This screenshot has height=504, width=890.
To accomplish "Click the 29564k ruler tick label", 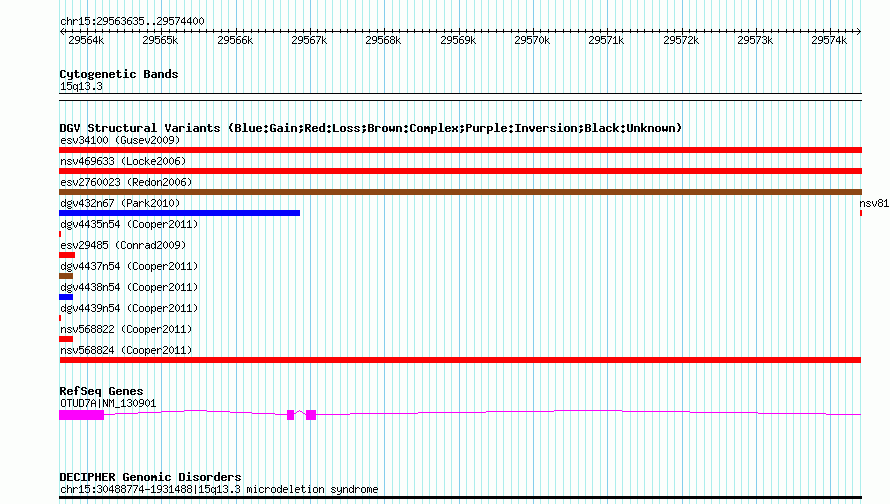I will [86, 40].
